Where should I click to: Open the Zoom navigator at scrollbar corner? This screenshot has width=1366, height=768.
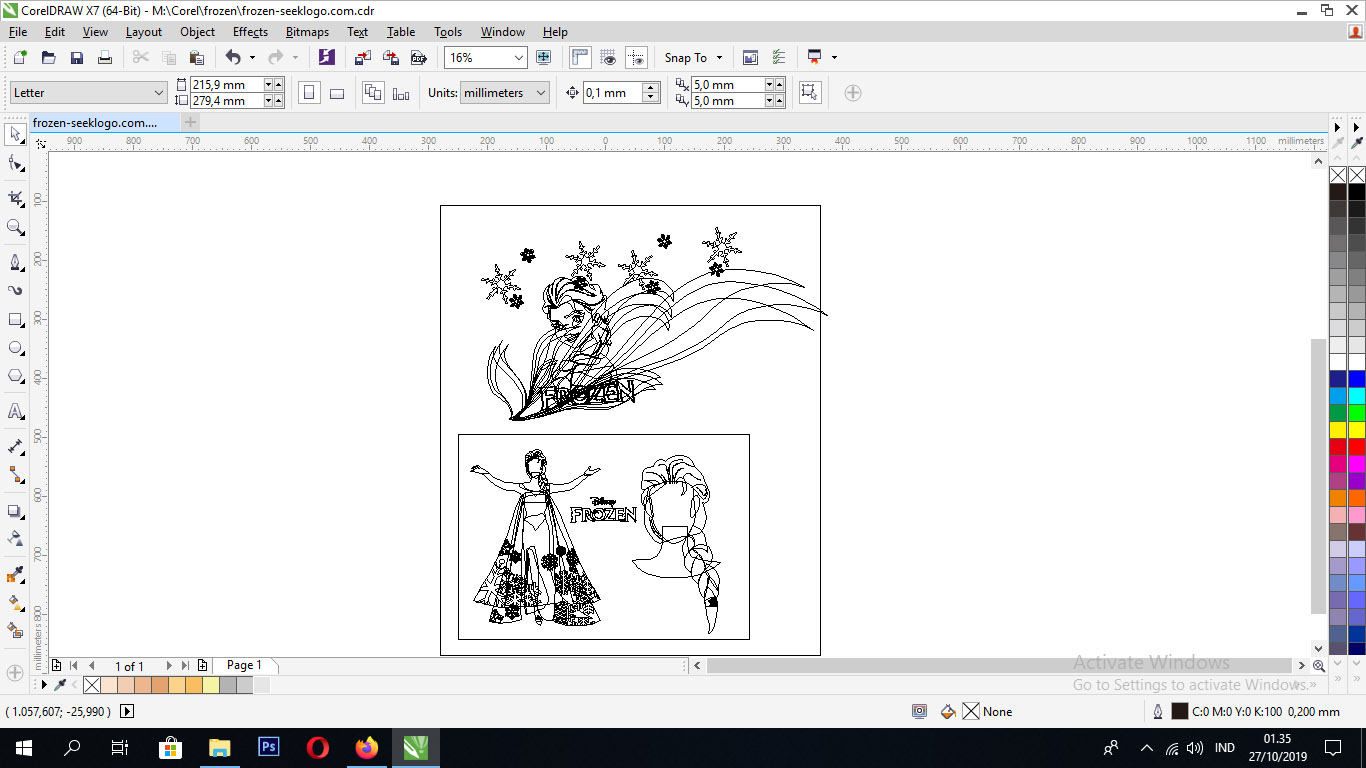pos(1319,665)
